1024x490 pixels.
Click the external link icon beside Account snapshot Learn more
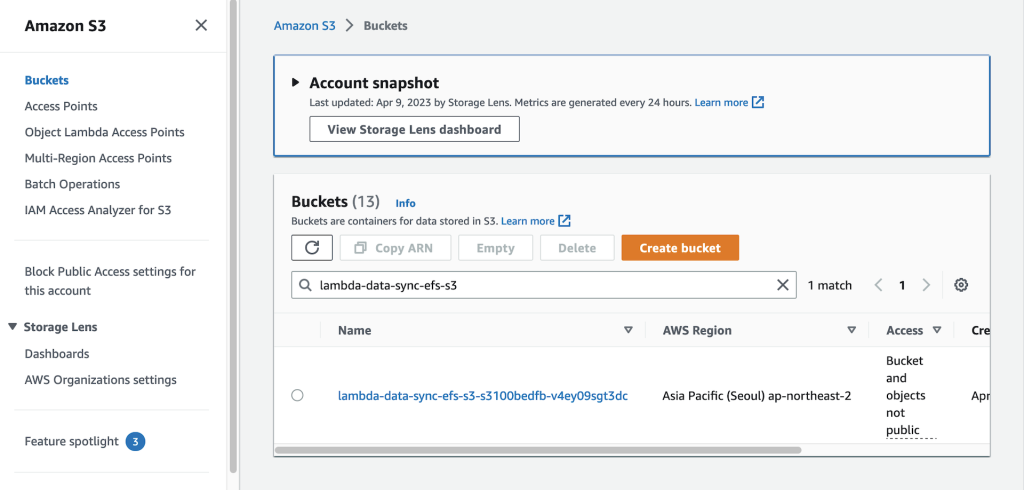click(x=758, y=103)
